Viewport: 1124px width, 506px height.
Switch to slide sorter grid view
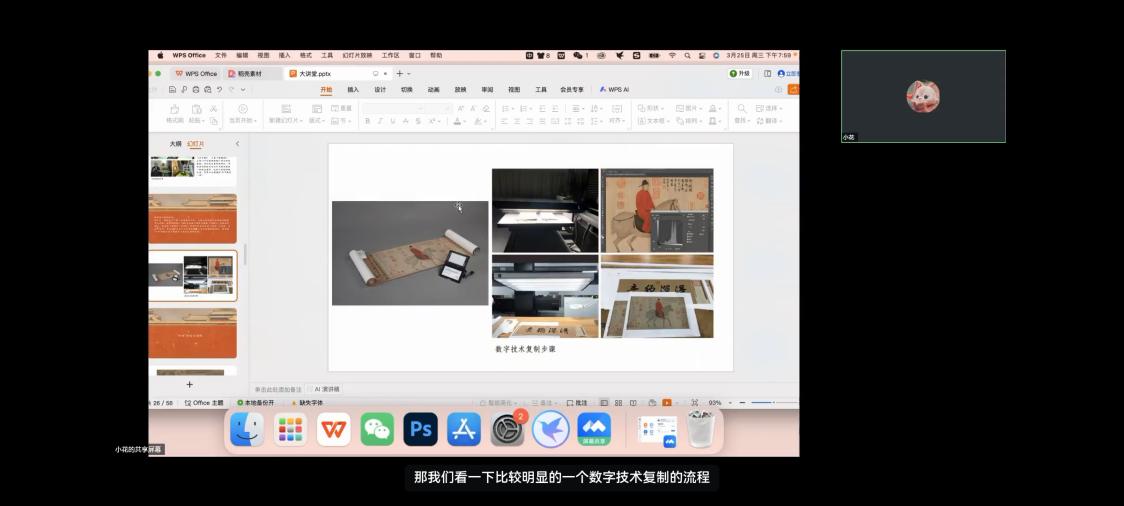pos(619,403)
